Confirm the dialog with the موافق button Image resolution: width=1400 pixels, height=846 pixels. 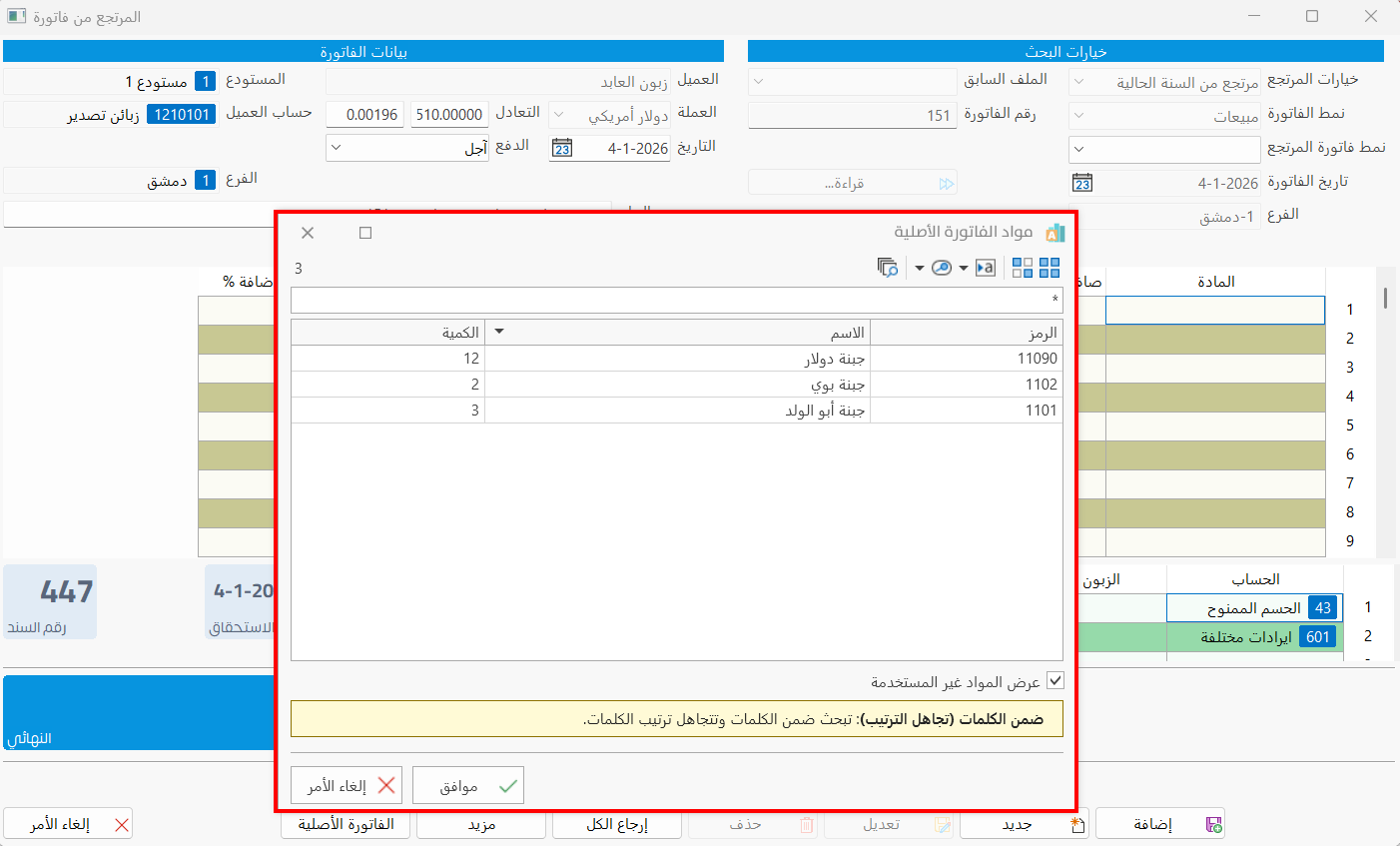tap(467, 785)
